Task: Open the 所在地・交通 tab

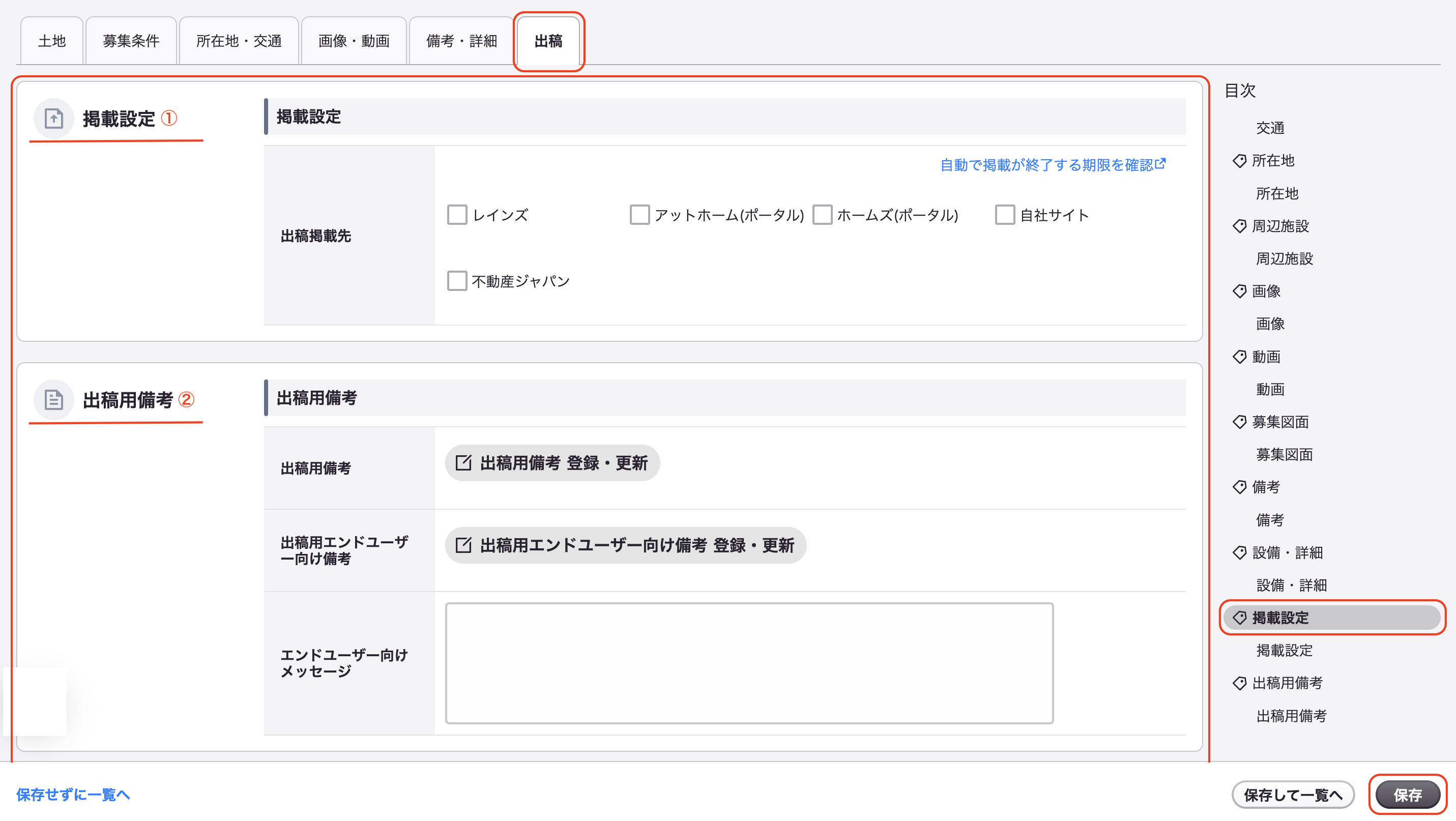Action: 239,41
